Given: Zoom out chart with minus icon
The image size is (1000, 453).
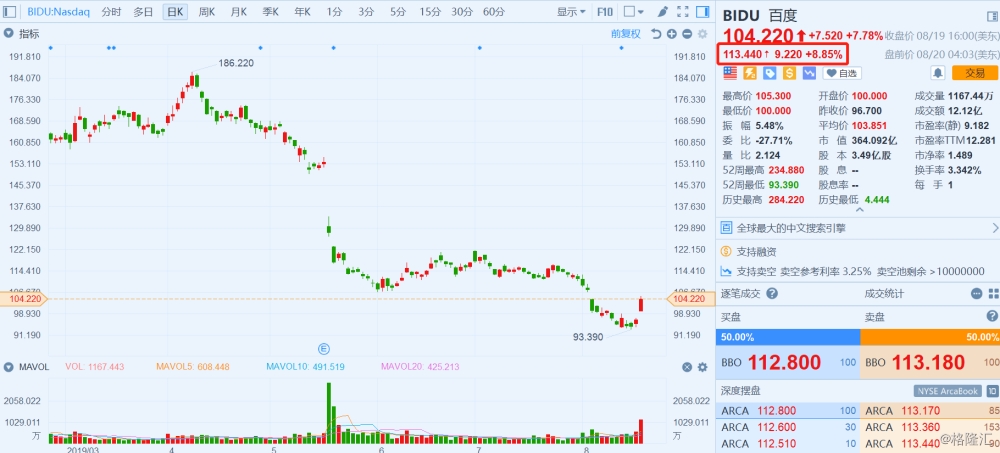Looking at the screenshot, I should pos(687,34).
